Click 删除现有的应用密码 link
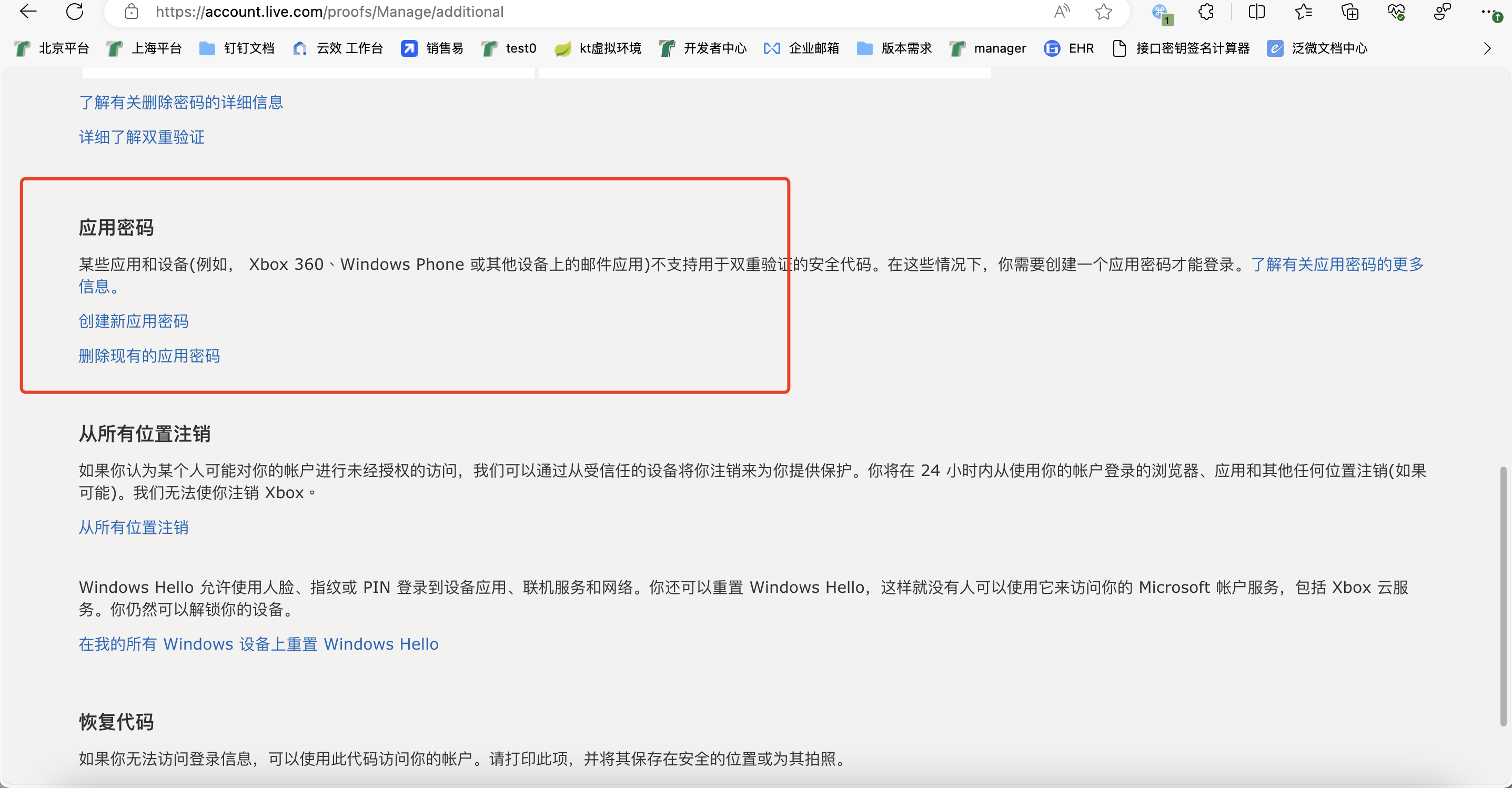Viewport: 1512px width, 788px height. tap(149, 356)
